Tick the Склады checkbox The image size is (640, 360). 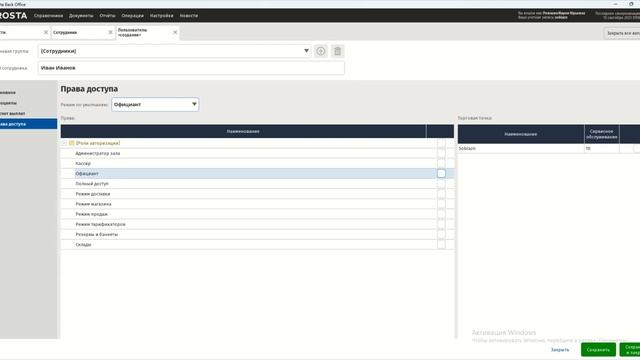click(441, 244)
